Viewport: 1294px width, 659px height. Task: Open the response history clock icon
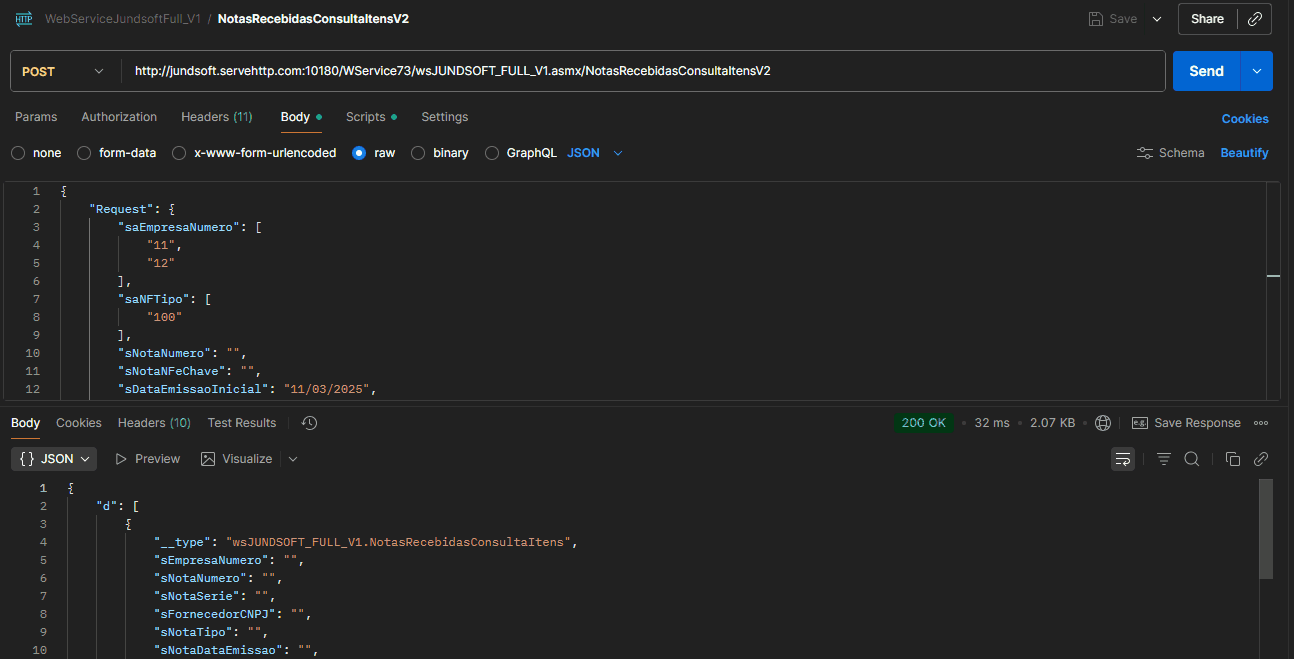pos(310,423)
